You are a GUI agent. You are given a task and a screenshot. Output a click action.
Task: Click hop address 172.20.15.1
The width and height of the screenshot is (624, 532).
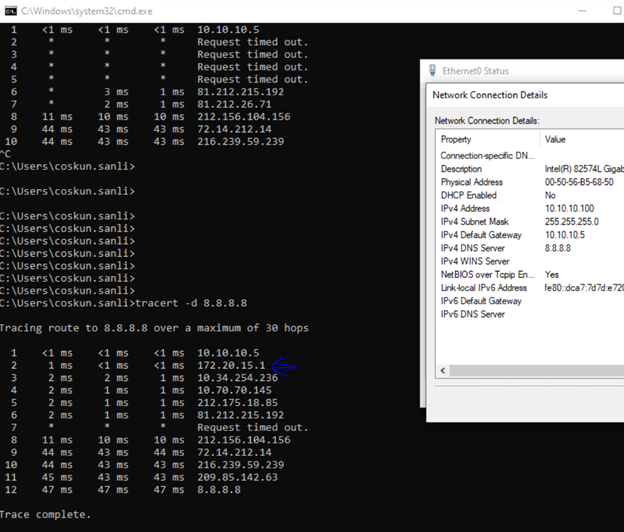point(231,365)
